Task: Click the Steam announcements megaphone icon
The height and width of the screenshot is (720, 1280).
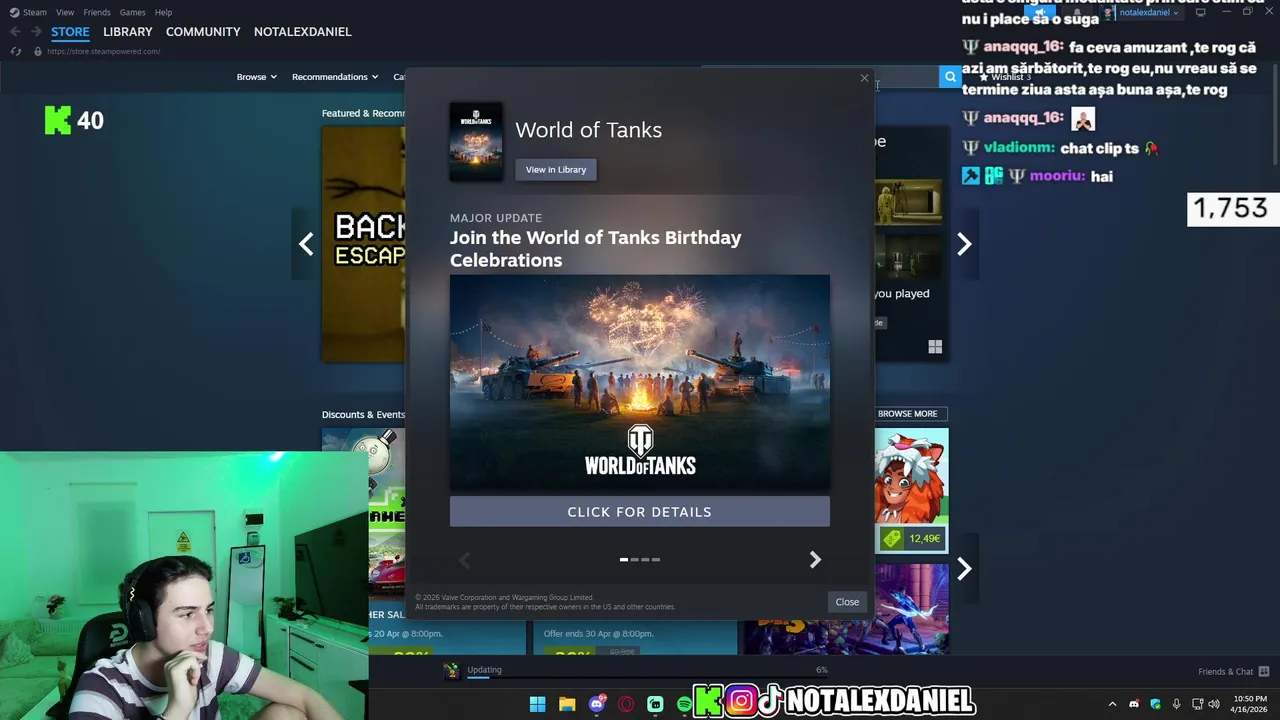Action: [x=1040, y=13]
